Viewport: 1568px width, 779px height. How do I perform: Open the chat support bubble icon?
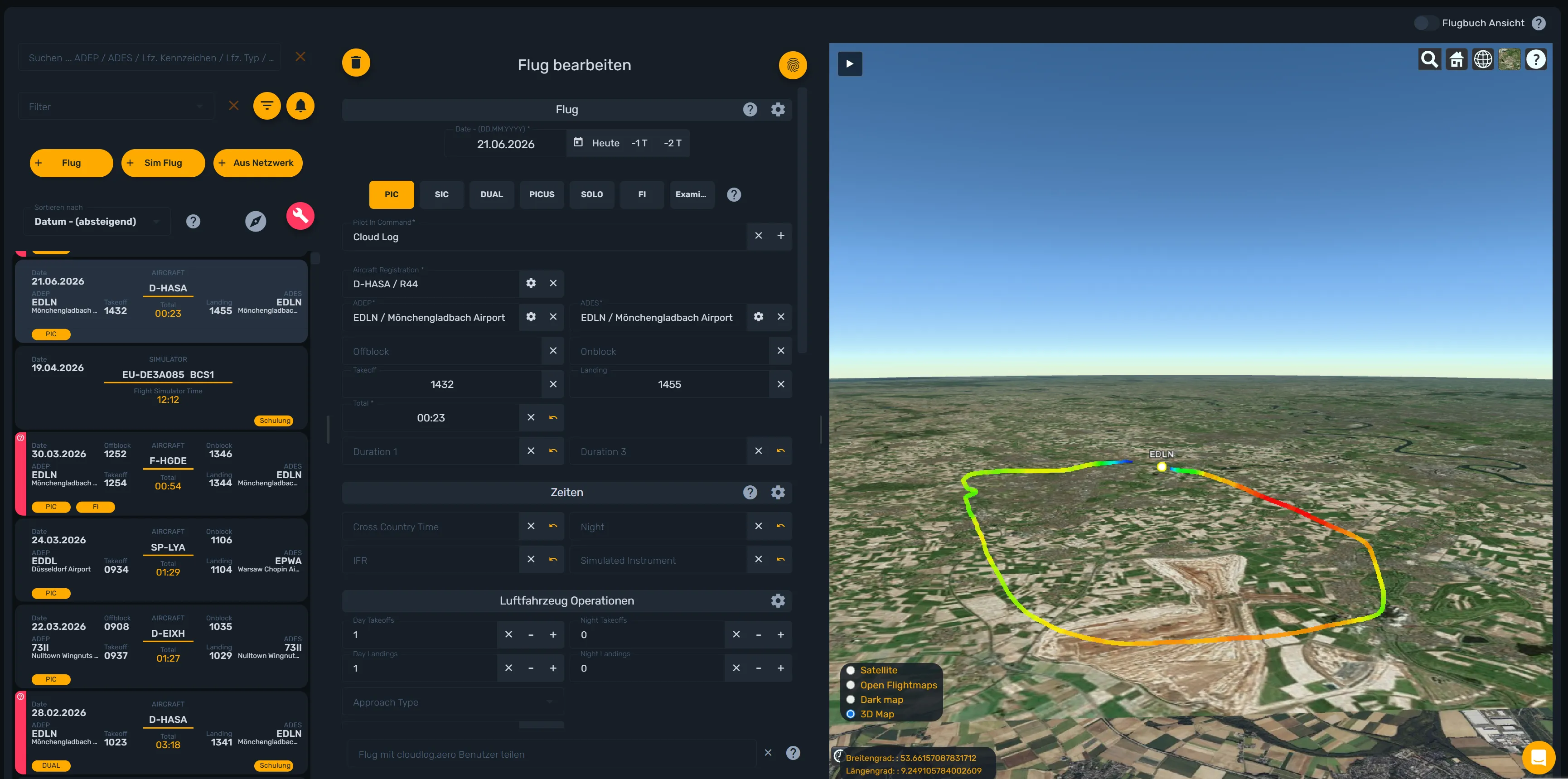[1538, 758]
